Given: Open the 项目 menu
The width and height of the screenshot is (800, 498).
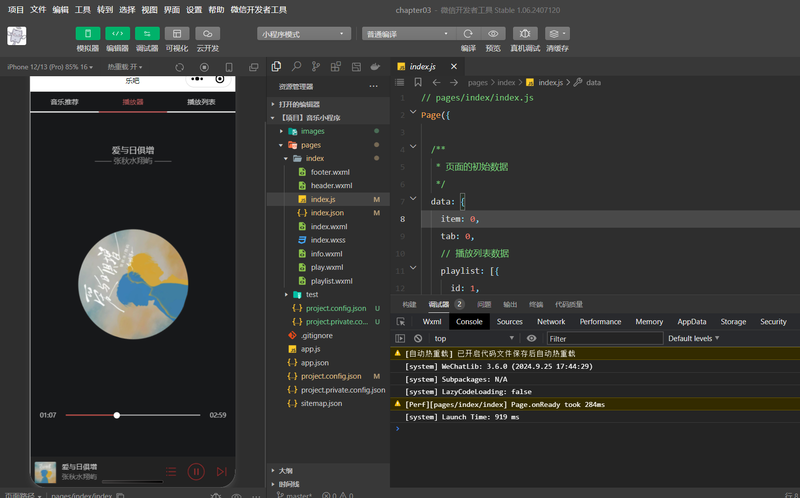Looking at the screenshot, I should coord(16,10).
